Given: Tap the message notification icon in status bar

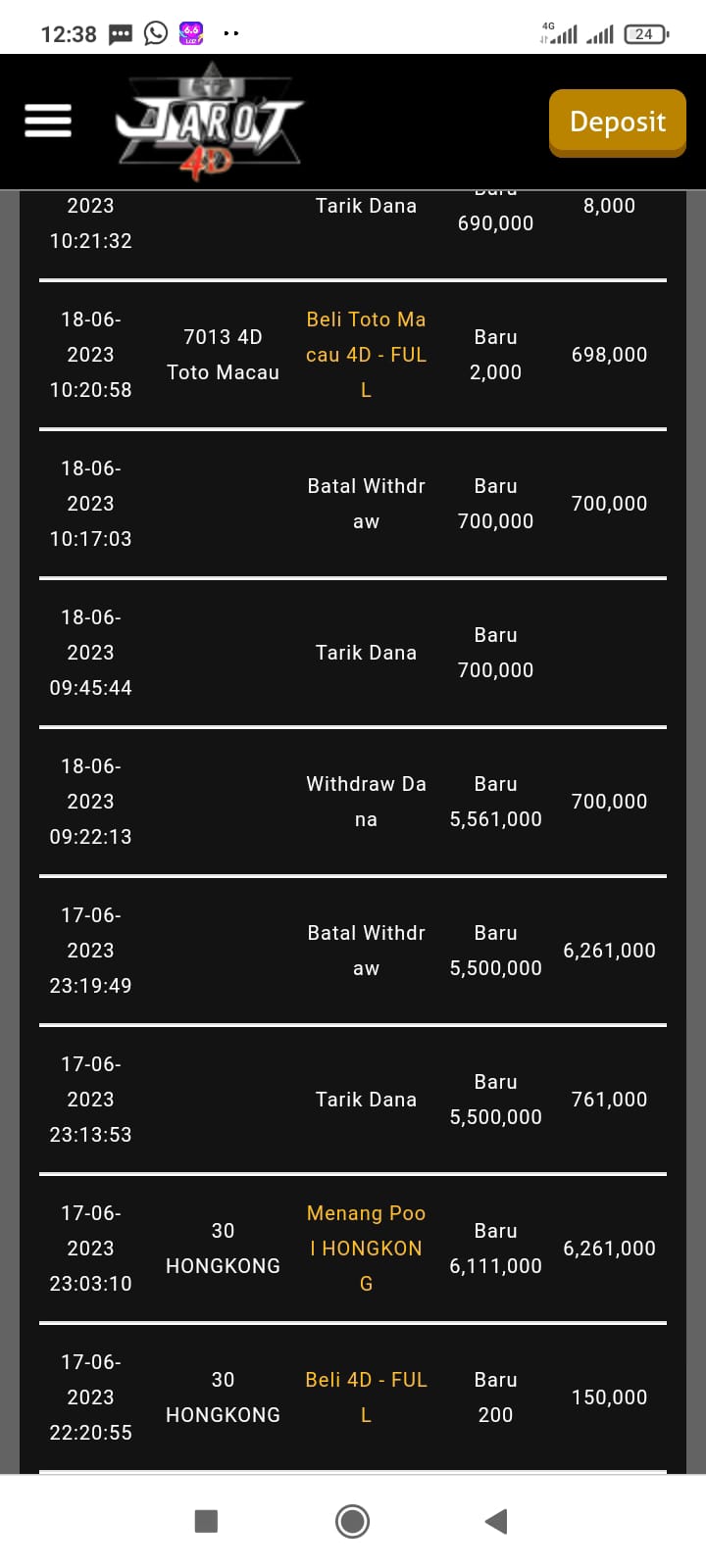Looking at the screenshot, I should coord(120,34).
